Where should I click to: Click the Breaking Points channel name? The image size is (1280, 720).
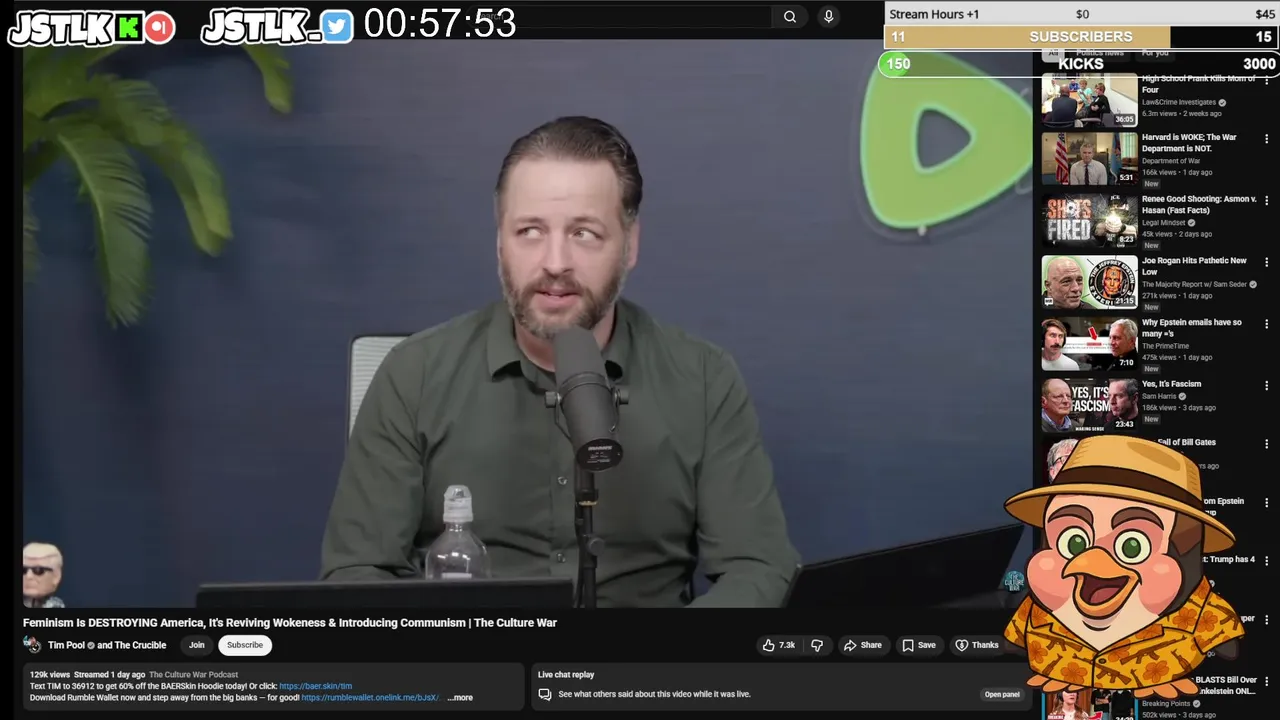click(1168, 703)
